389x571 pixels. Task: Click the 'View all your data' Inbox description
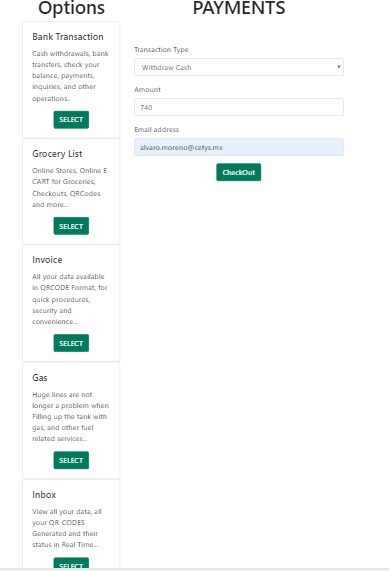tap(67, 528)
